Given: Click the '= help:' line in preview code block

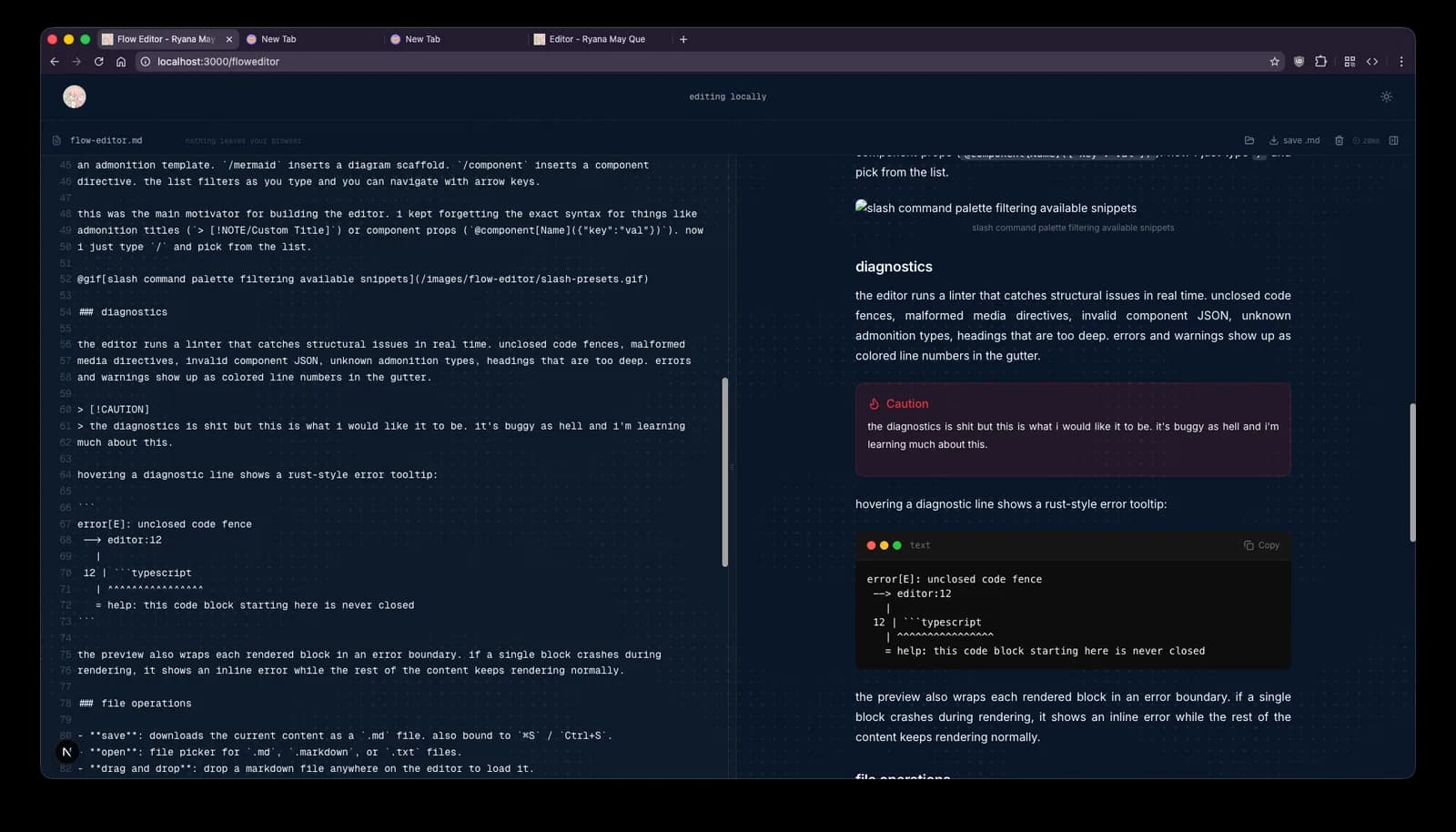Looking at the screenshot, I should point(1045,651).
